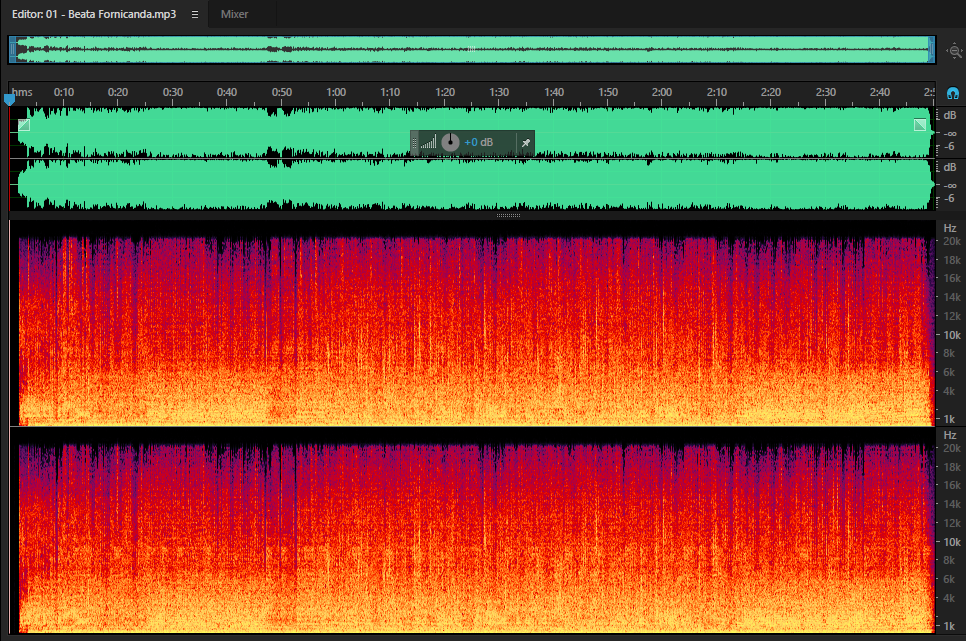Grab the HUD grip handle
Viewport: 966px width, 641px height.
pyautogui.click(x=415, y=143)
